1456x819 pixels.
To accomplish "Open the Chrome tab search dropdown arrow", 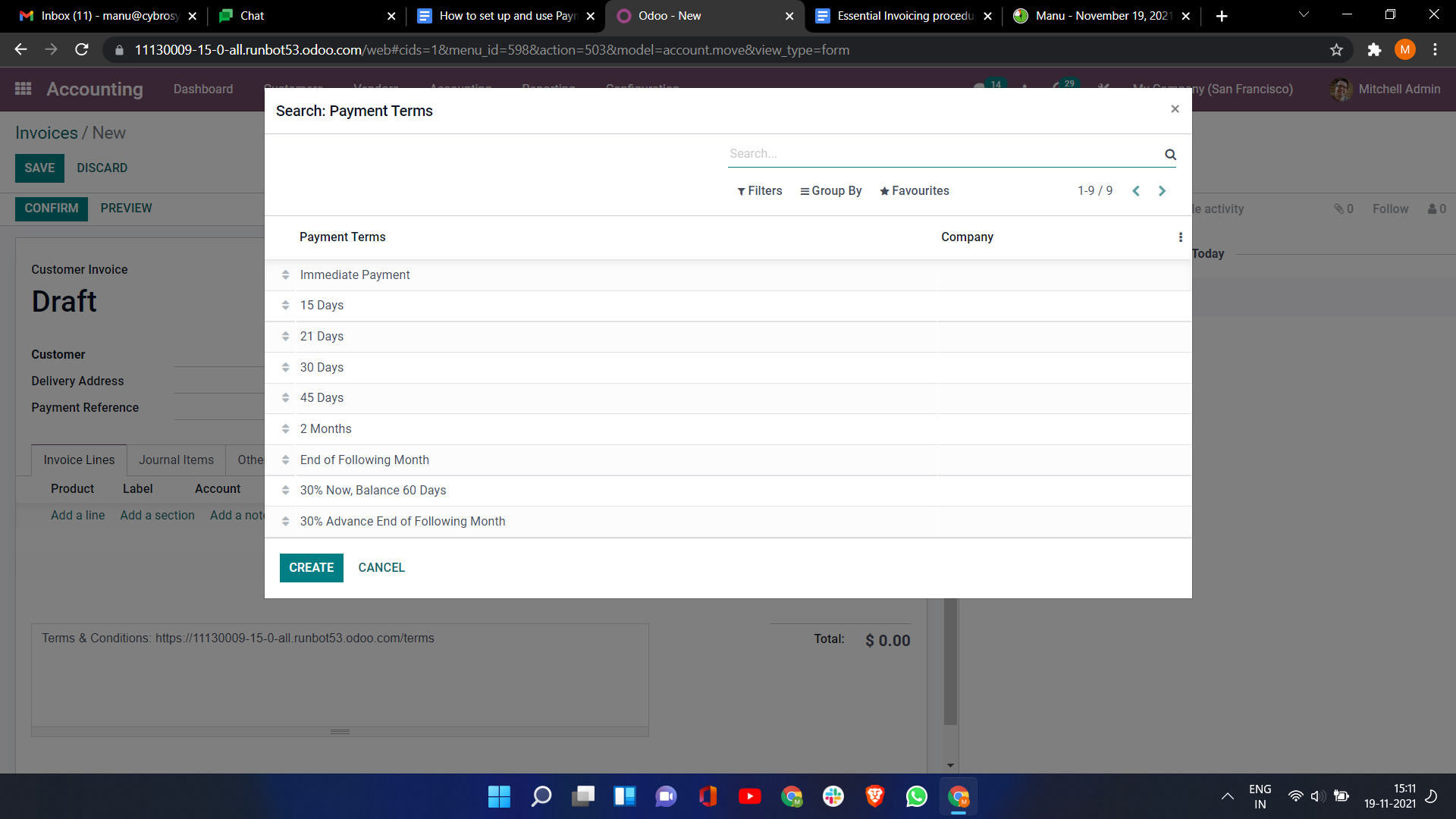I will (1304, 15).
